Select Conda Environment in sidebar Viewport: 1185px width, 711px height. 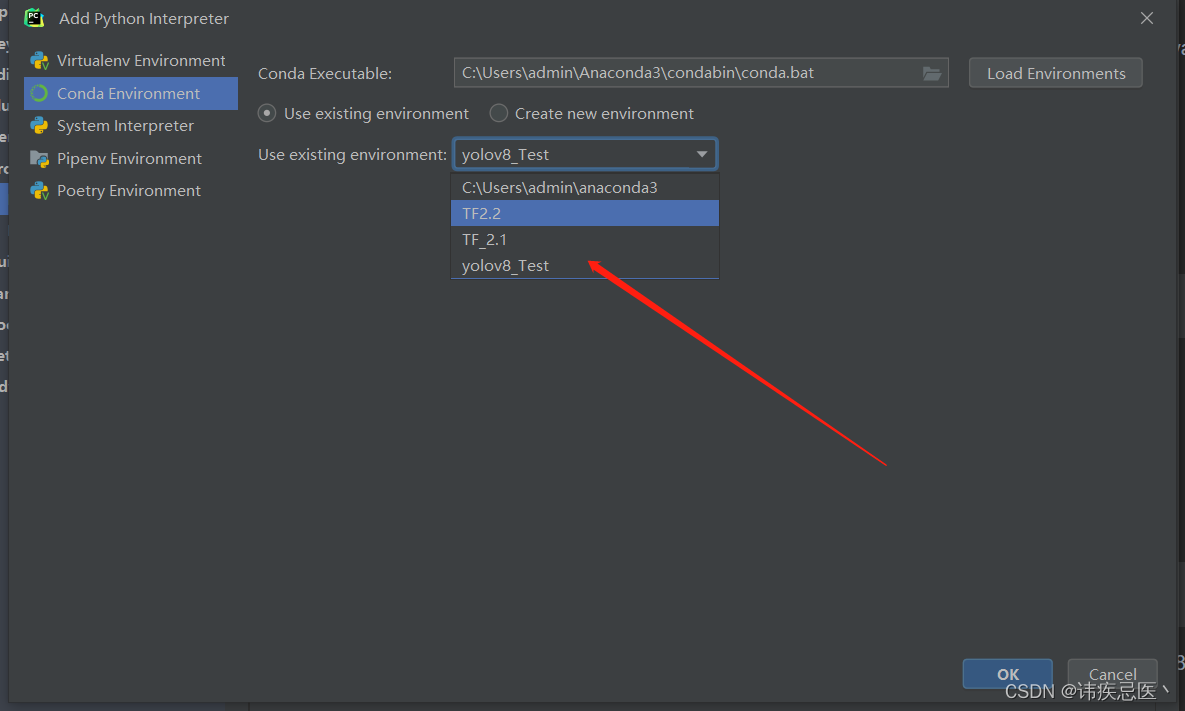(131, 93)
